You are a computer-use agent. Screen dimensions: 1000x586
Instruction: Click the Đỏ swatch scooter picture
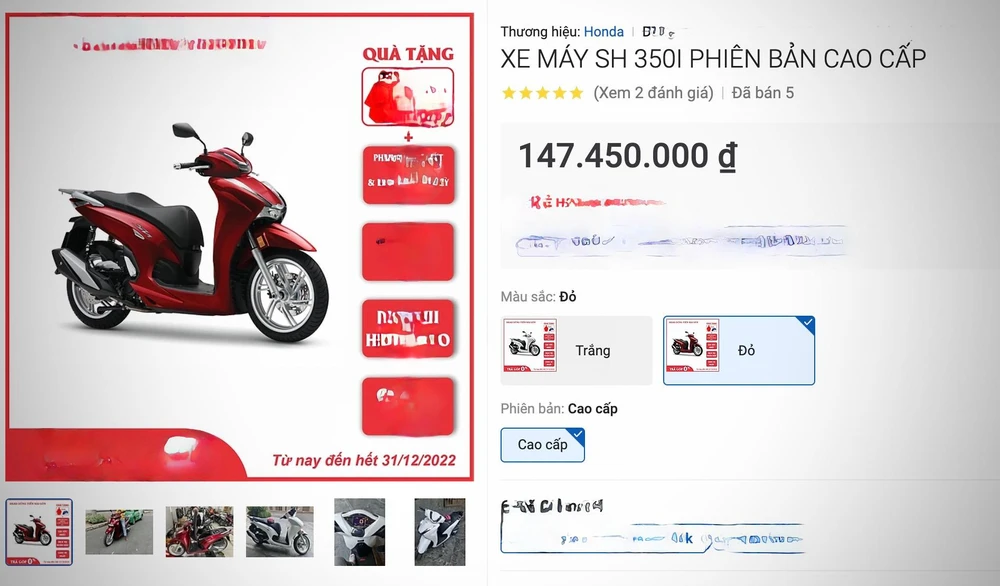click(x=693, y=345)
